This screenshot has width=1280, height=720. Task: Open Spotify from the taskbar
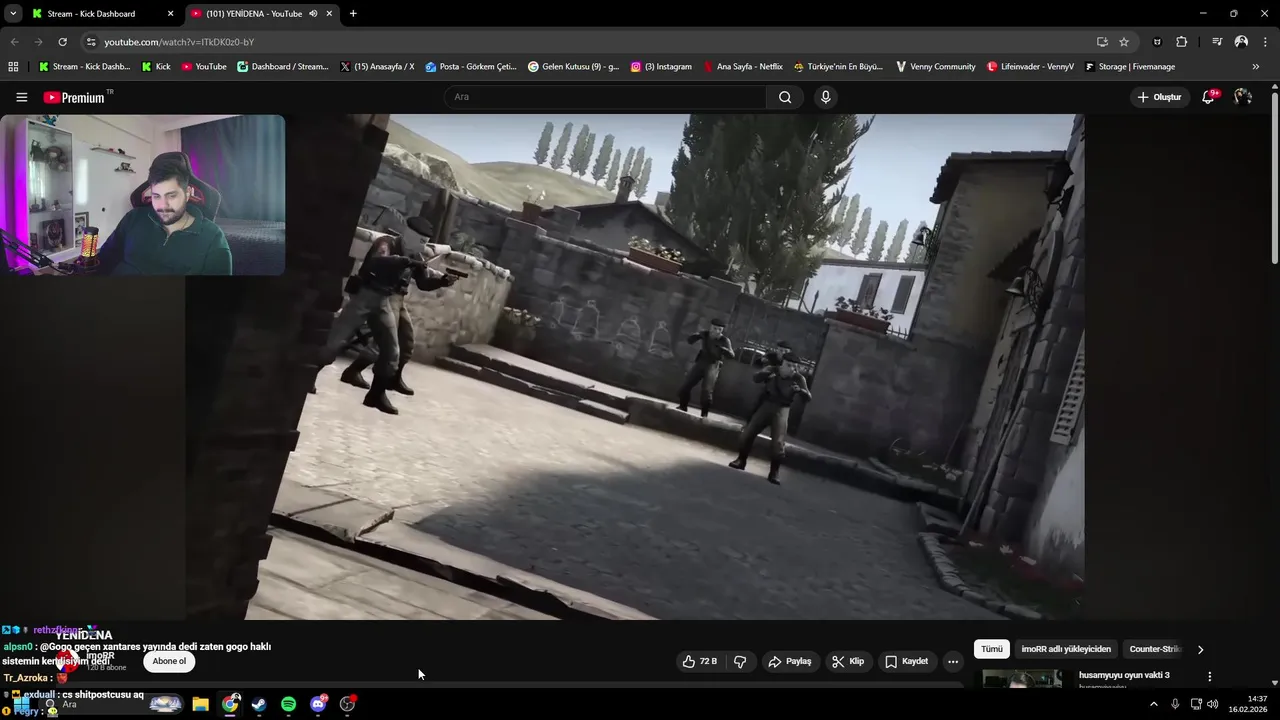288,704
